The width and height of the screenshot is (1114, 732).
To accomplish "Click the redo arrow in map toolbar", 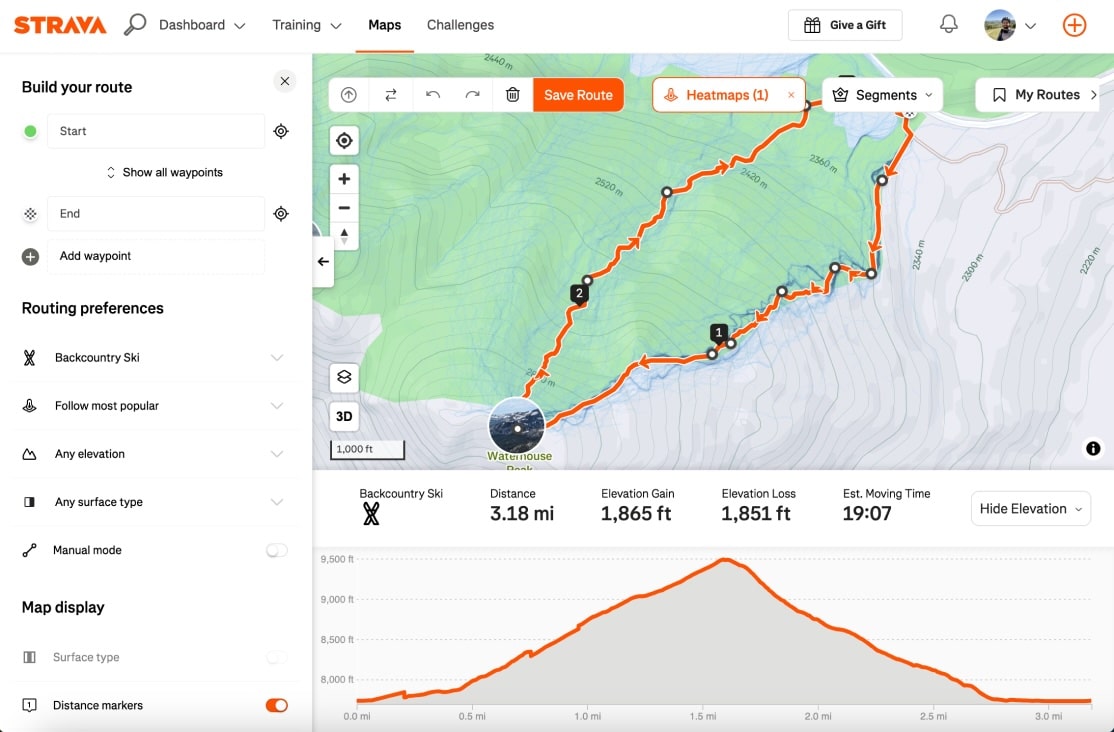I will tap(472, 95).
